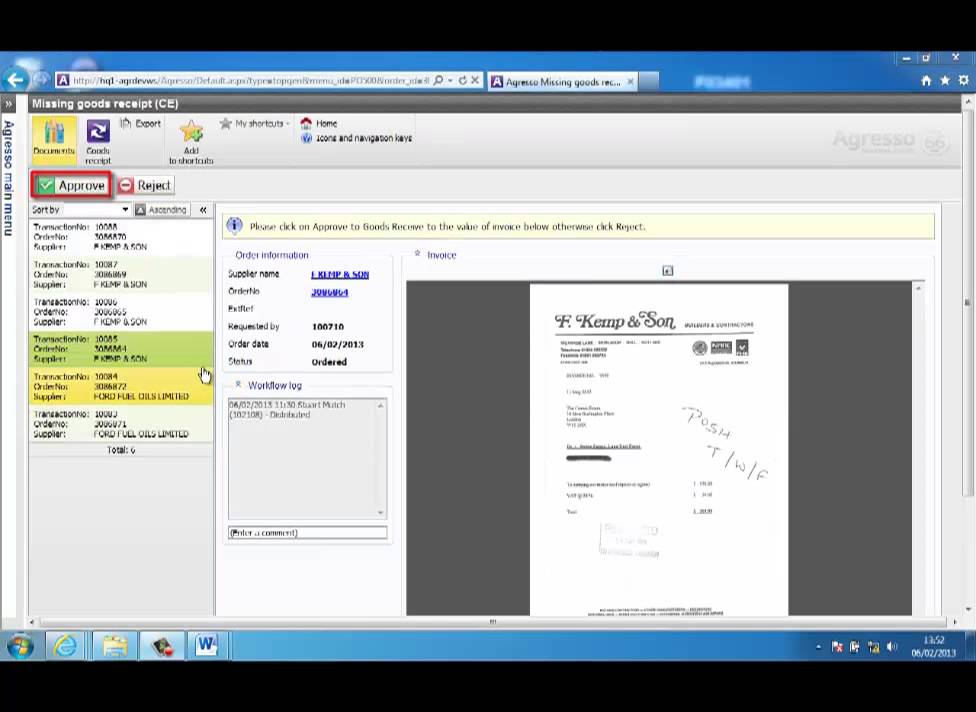This screenshot has width=976, height=712.
Task: Select transaction 10084 Ford Fuel Oils
Action: tap(121, 386)
